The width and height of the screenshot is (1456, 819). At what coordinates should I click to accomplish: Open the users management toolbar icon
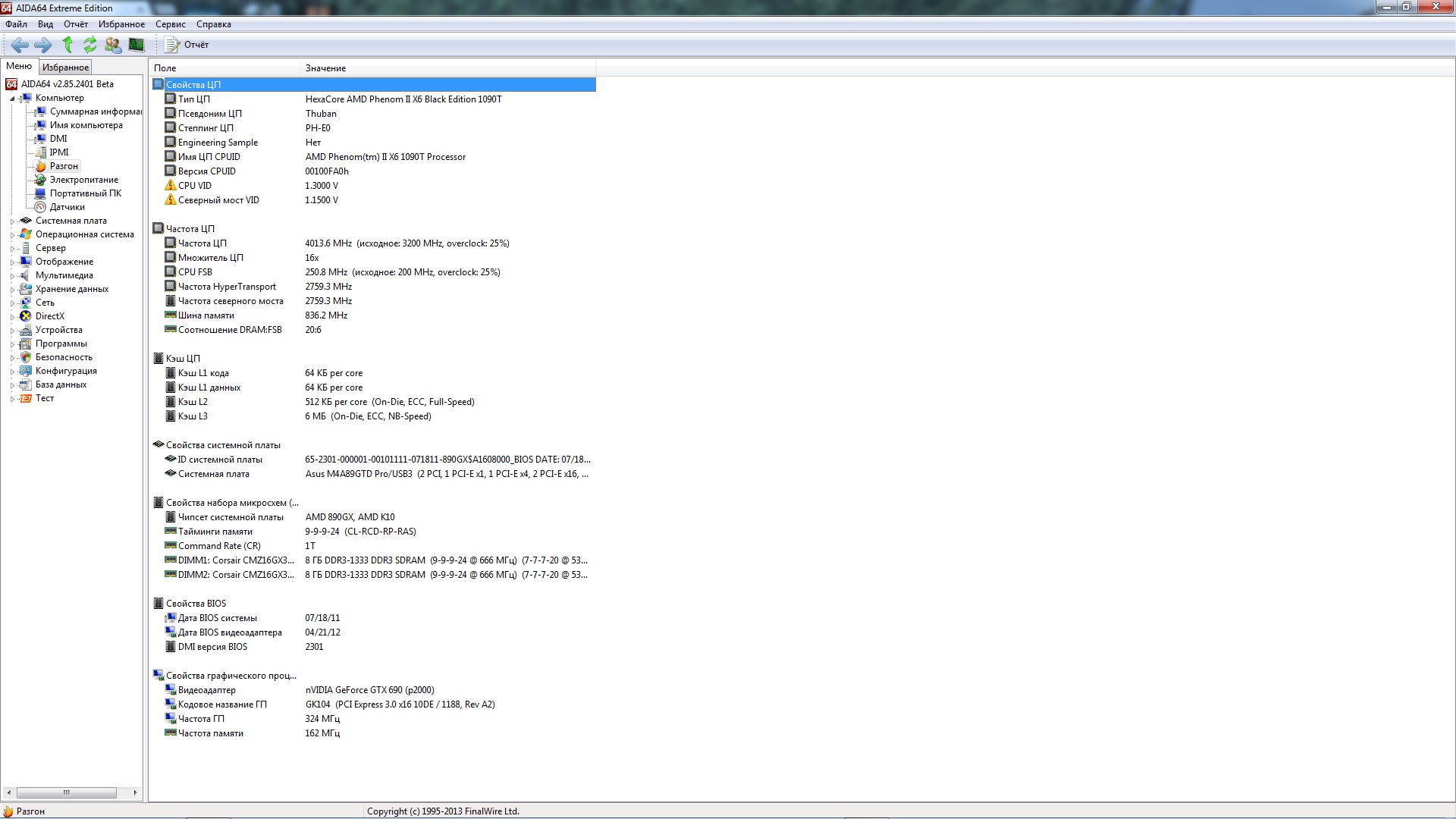(113, 45)
